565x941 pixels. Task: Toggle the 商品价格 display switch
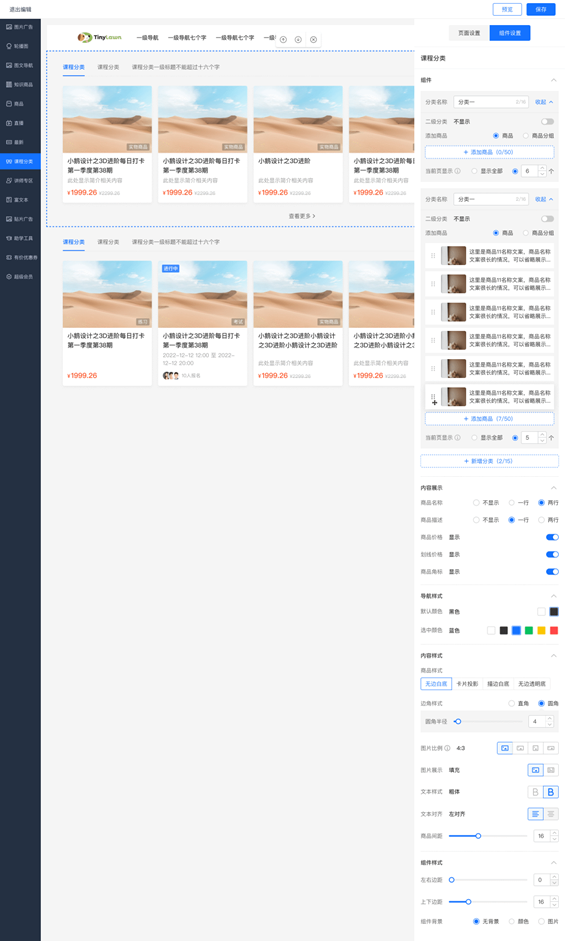coord(552,537)
